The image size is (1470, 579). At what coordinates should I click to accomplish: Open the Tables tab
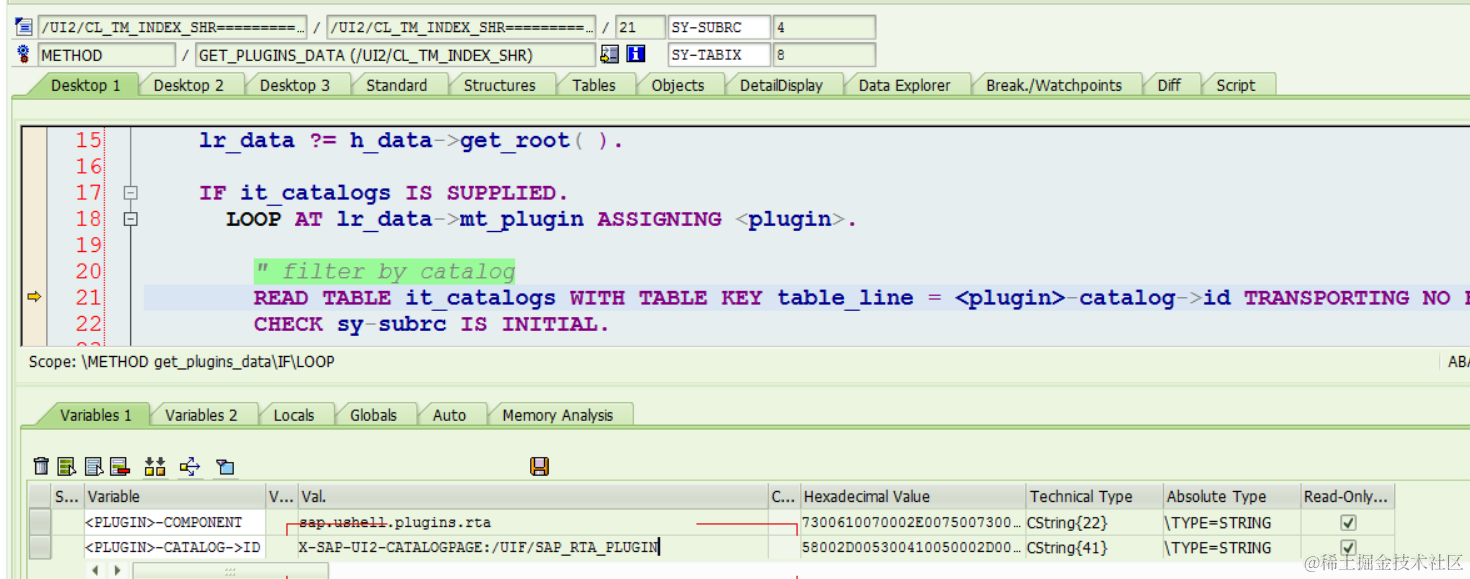[594, 85]
